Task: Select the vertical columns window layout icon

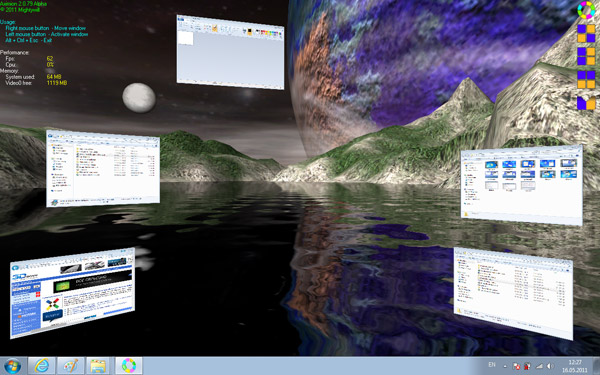Action: 586,56
